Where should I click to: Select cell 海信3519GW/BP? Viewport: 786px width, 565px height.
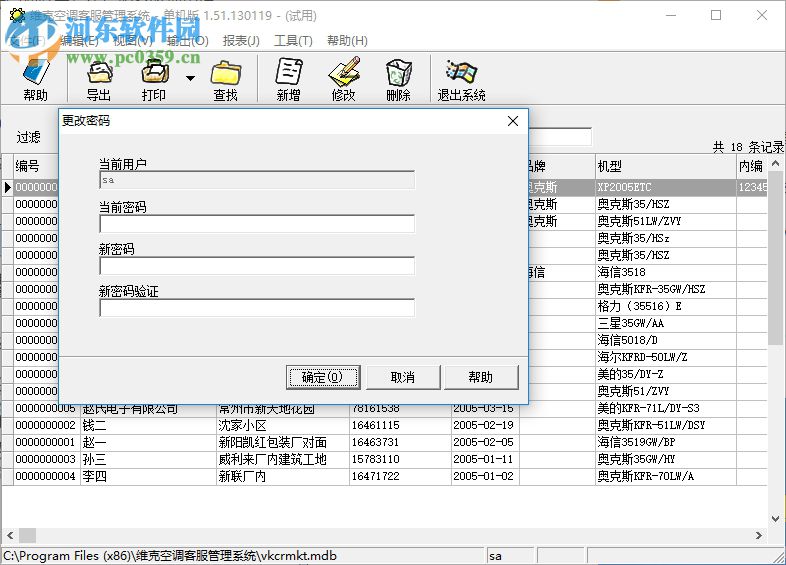(665, 442)
